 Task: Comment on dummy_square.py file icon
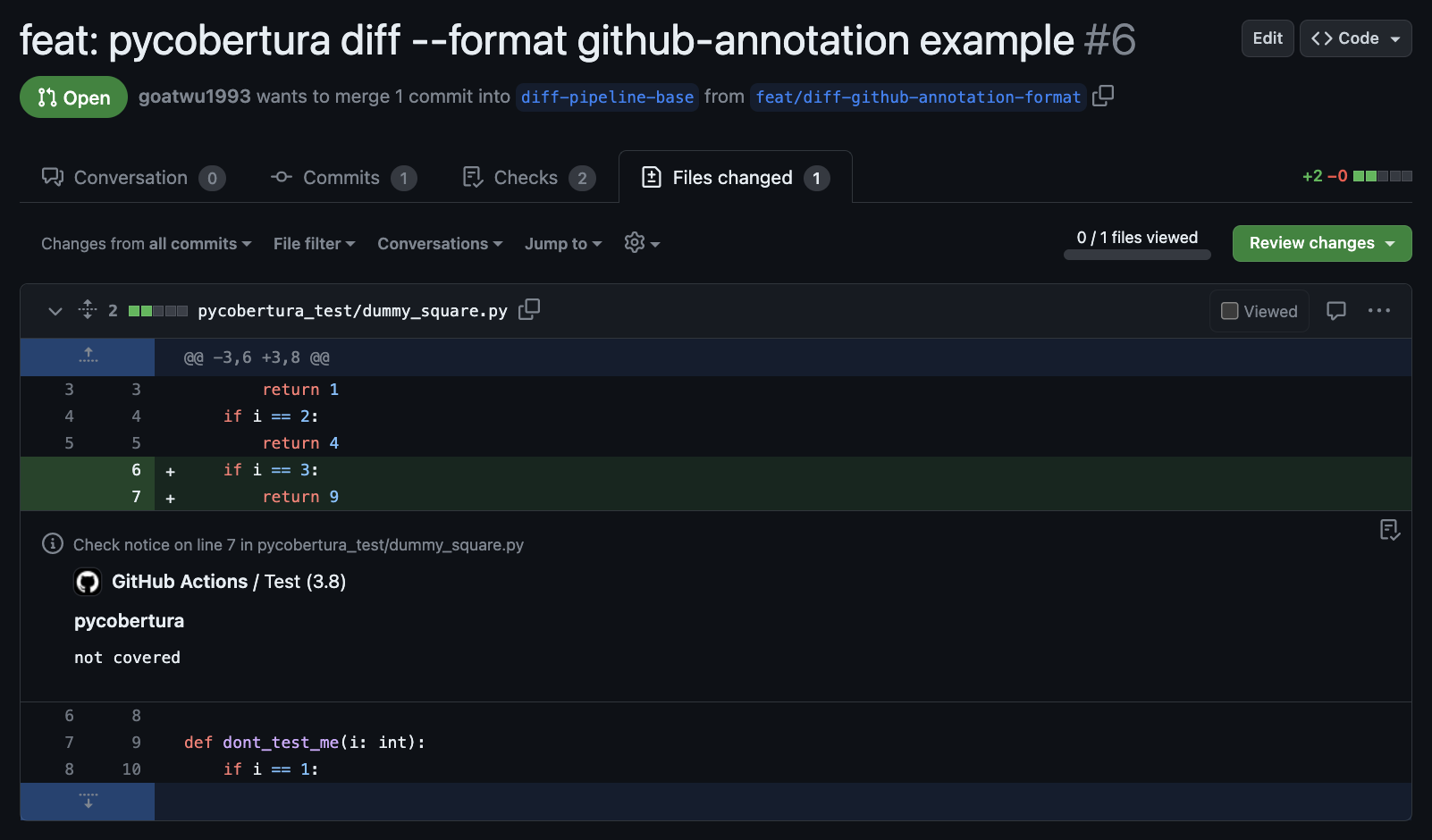pos(1336,310)
